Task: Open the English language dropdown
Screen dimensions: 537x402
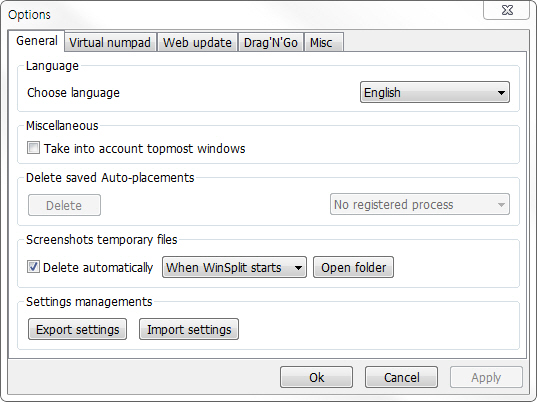Action: click(435, 92)
